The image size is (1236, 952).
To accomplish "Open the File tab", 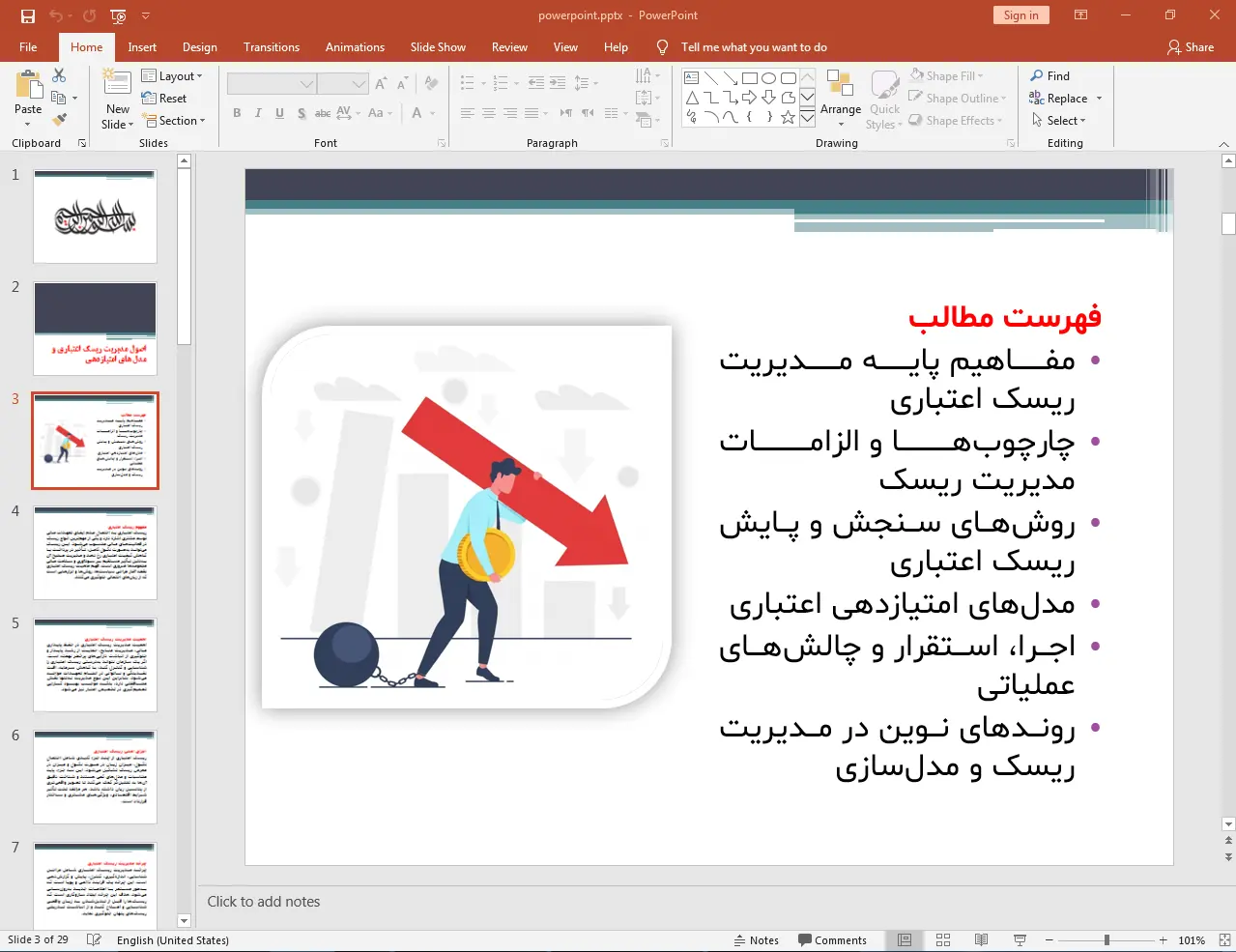I will (28, 47).
